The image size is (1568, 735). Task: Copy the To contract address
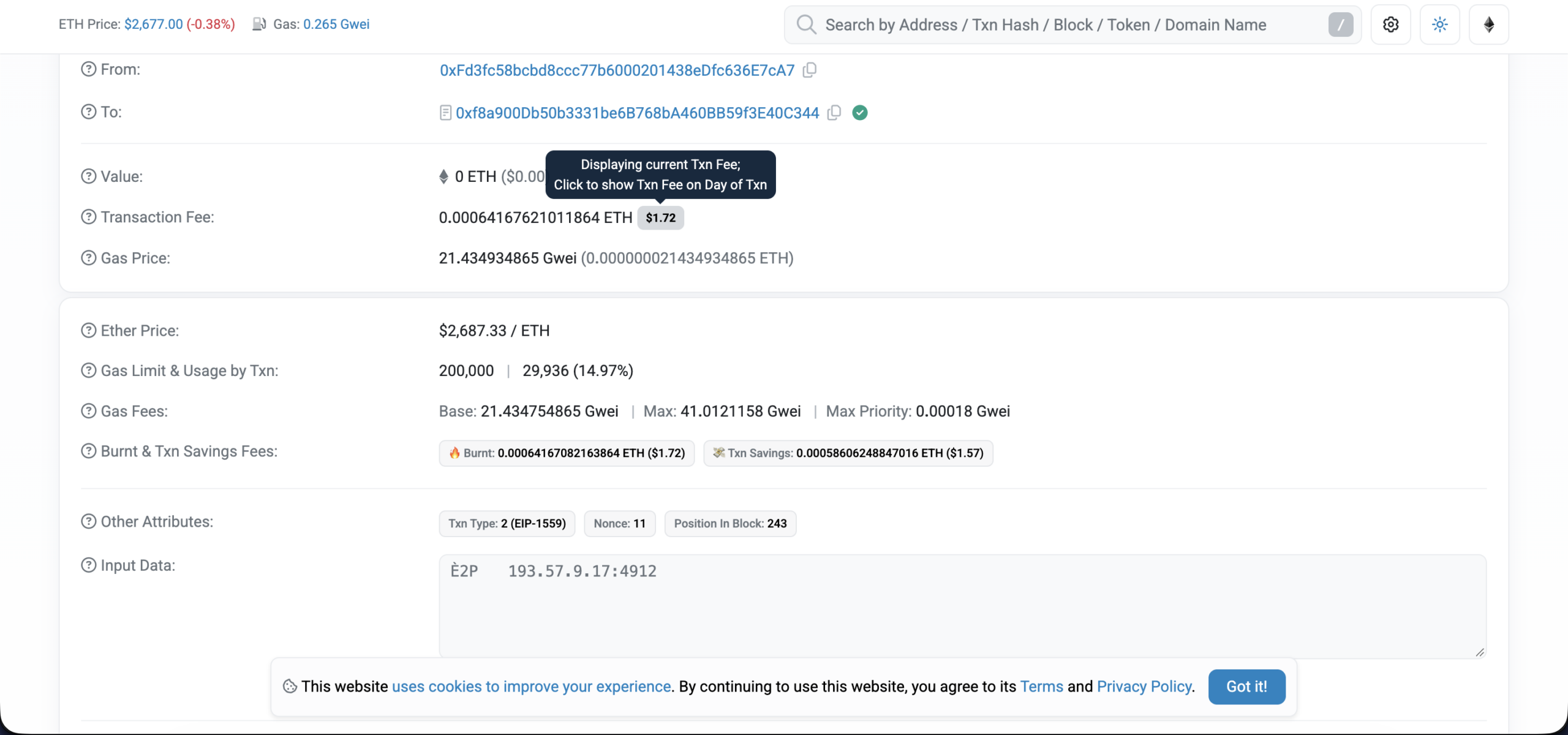pos(834,113)
